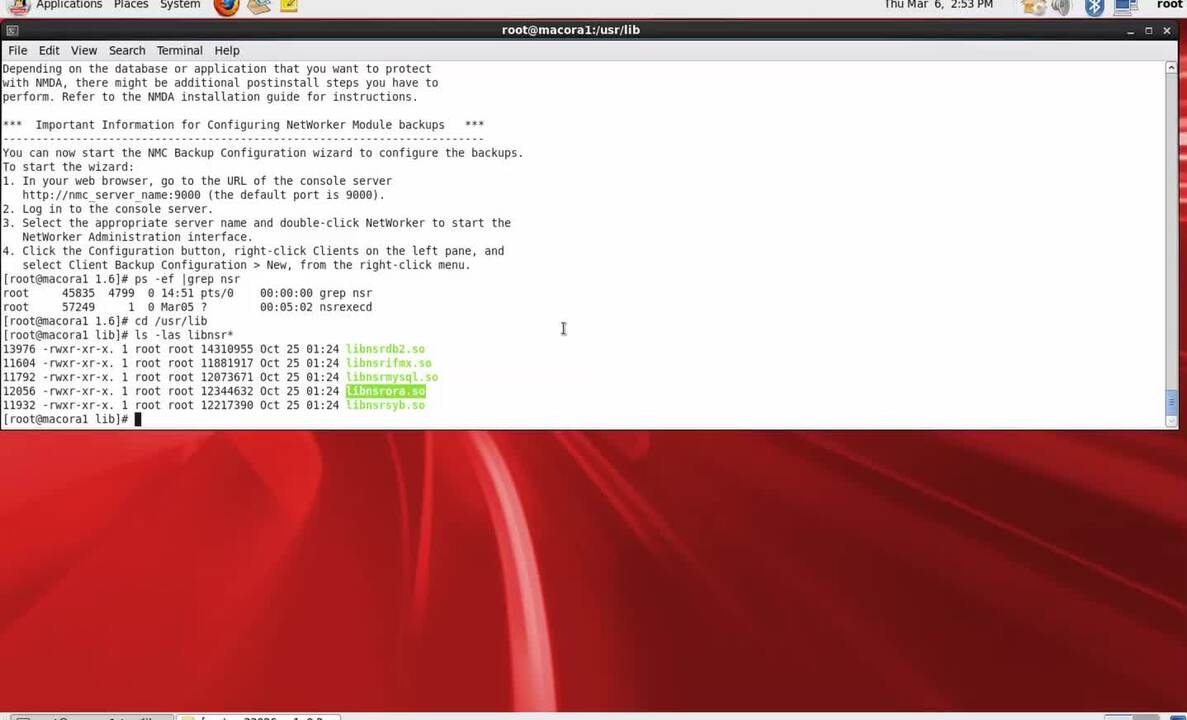
Task: Click the libnsrmysql.so file name
Action: click(x=392, y=377)
